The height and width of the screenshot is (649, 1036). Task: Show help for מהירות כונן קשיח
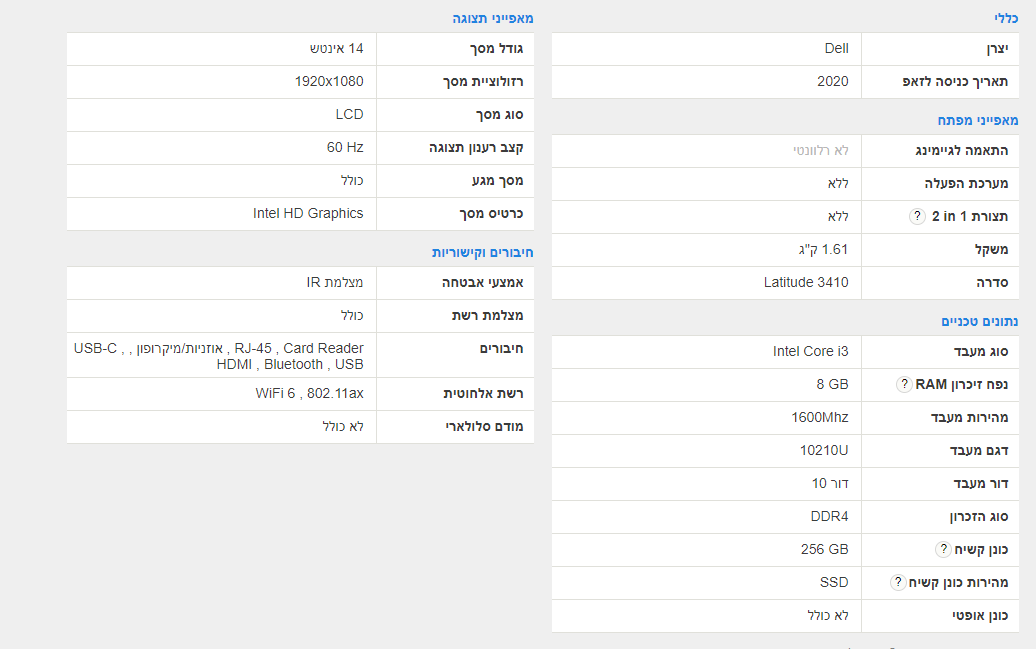pyautogui.click(x=898, y=582)
